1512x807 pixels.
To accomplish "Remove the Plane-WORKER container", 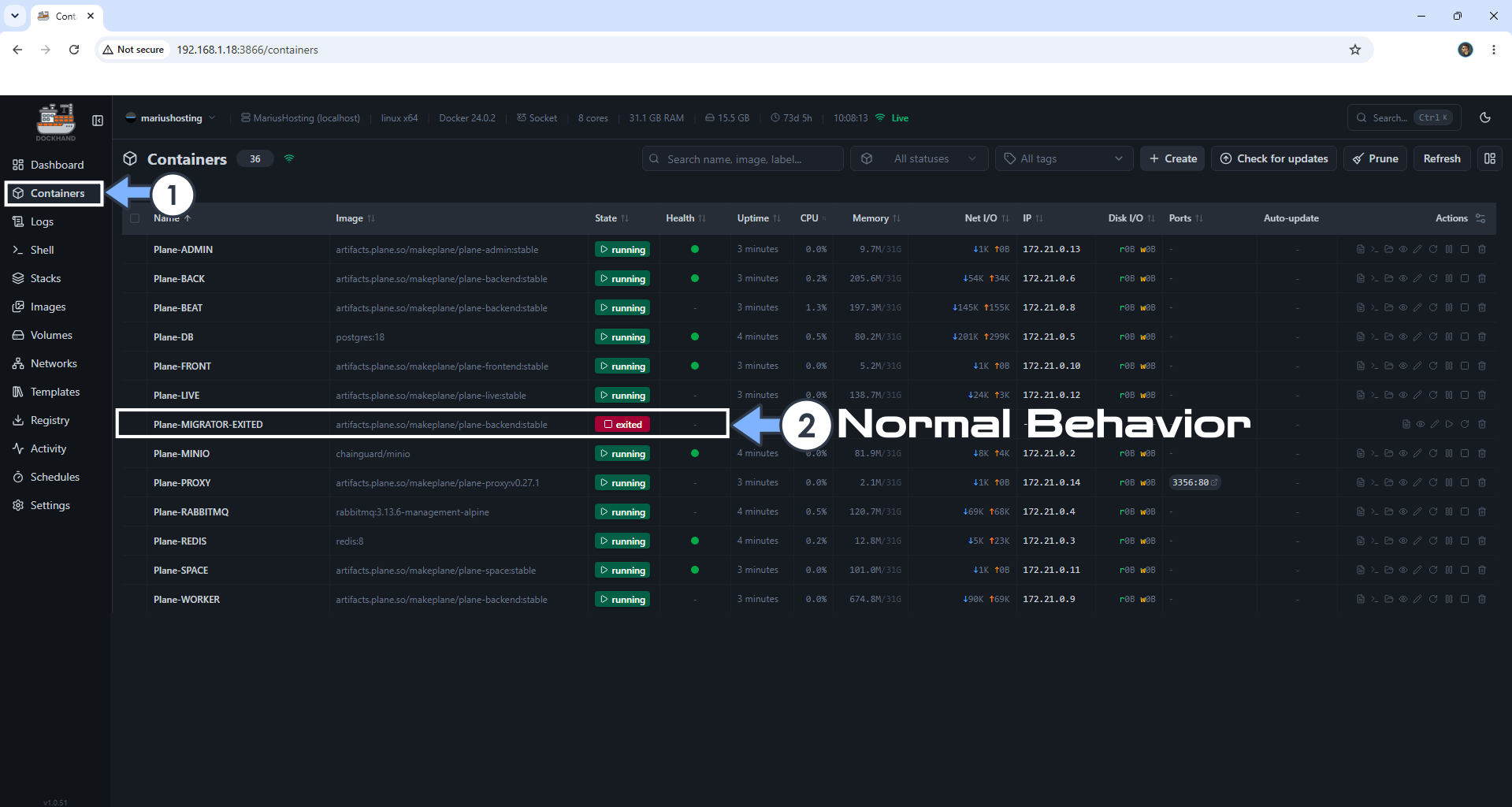I will (x=1482, y=599).
